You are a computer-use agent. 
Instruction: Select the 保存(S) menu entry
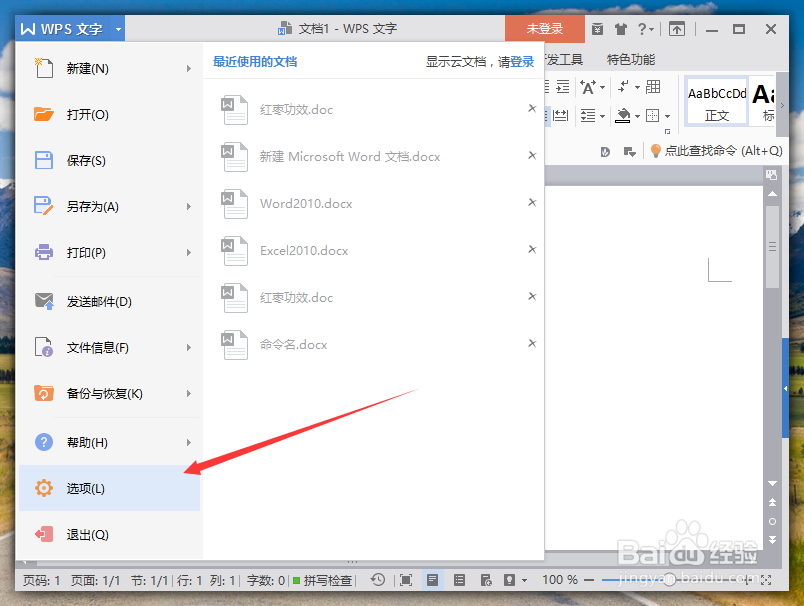coord(109,160)
